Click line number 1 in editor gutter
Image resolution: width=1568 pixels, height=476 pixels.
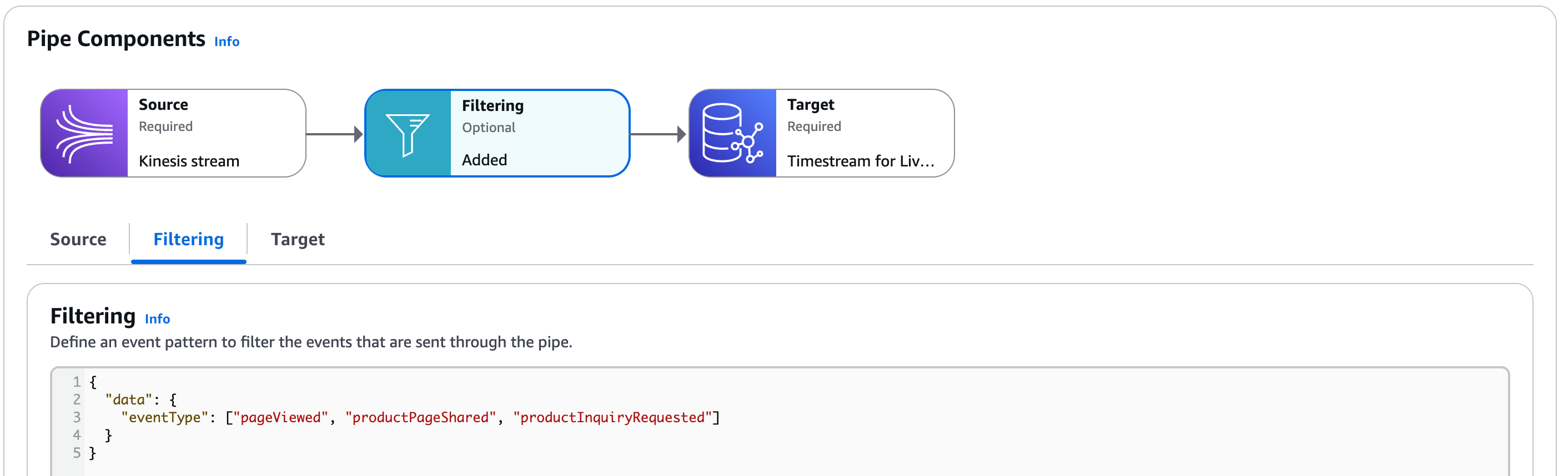coord(77,382)
